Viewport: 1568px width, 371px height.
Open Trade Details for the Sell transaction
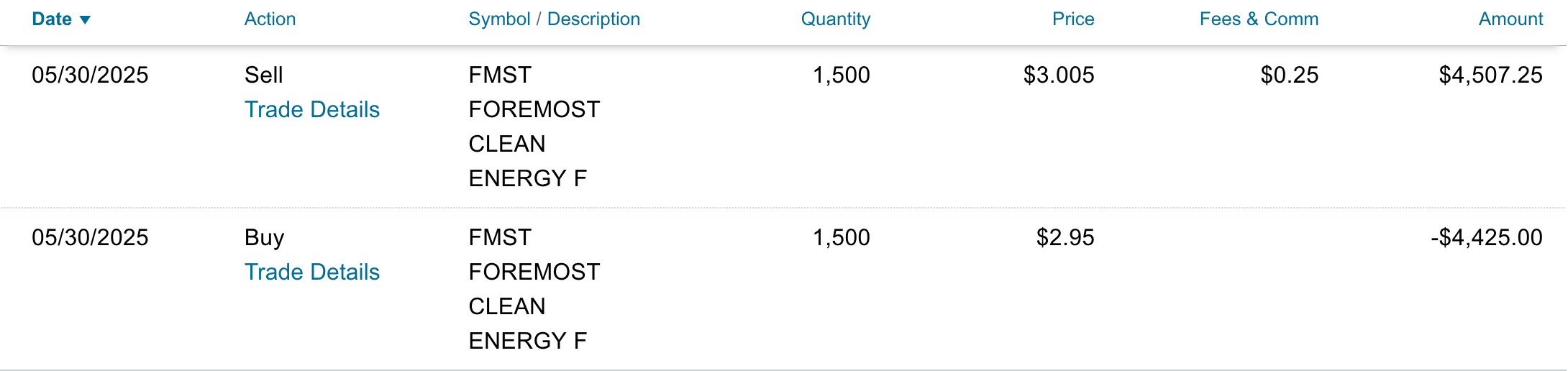(311, 109)
